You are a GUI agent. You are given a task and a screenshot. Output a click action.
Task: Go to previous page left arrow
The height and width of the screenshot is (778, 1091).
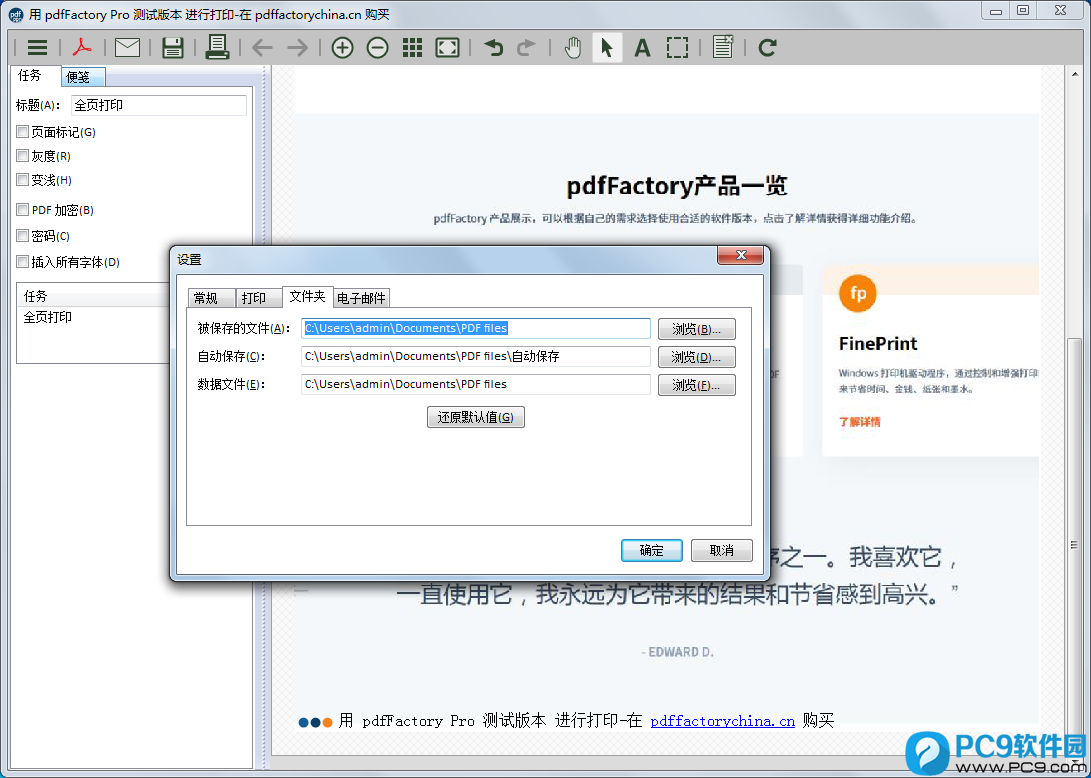pyautogui.click(x=262, y=47)
